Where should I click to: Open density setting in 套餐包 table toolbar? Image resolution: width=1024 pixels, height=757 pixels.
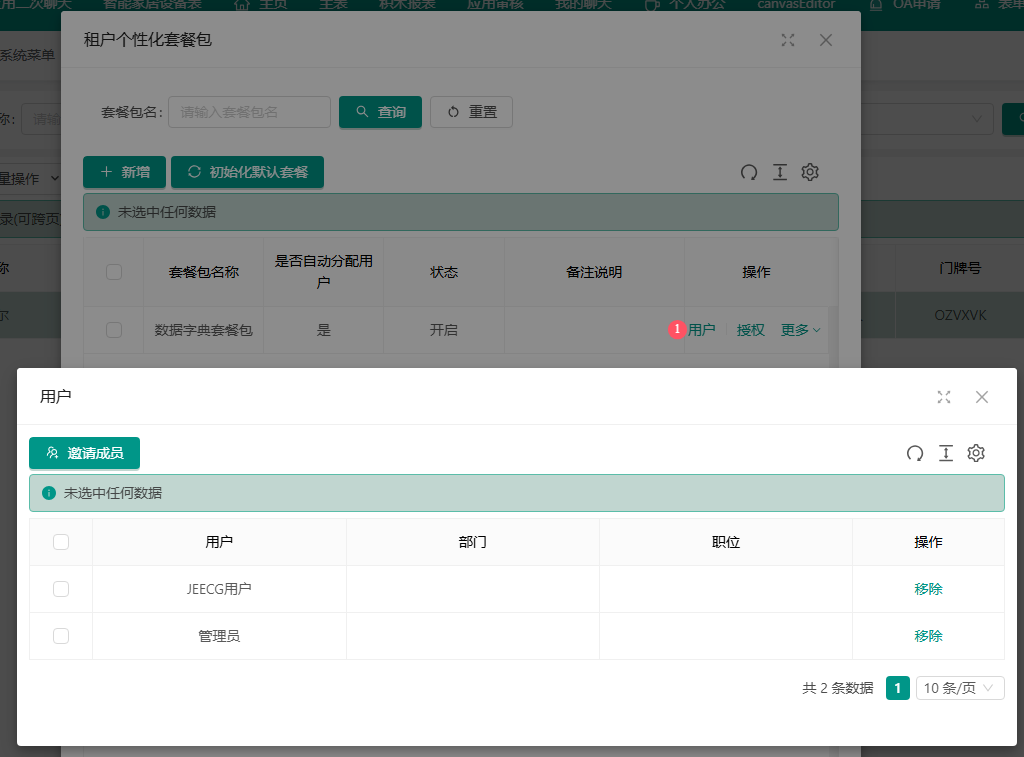click(780, 172)
